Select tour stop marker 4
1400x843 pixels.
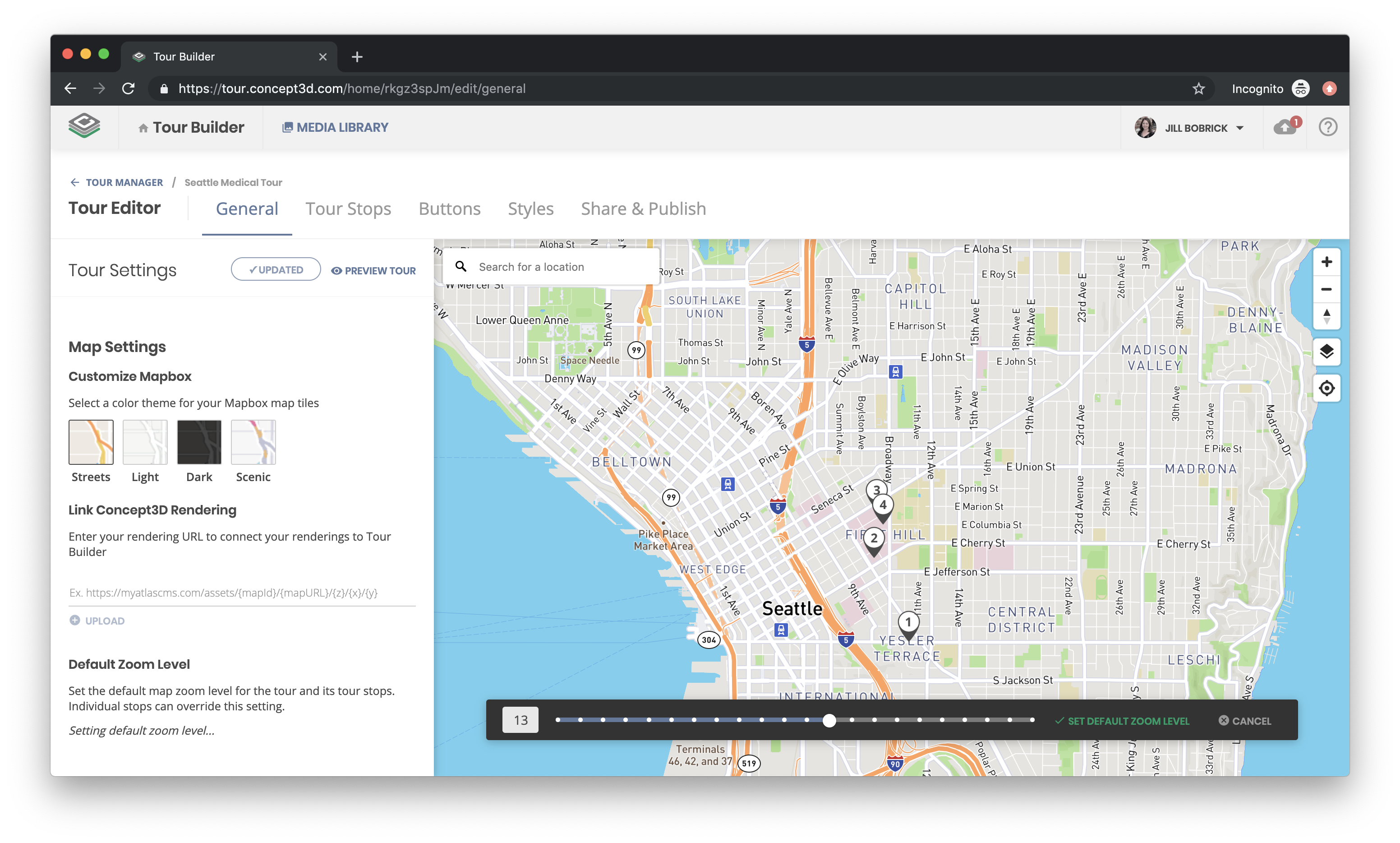882,509
